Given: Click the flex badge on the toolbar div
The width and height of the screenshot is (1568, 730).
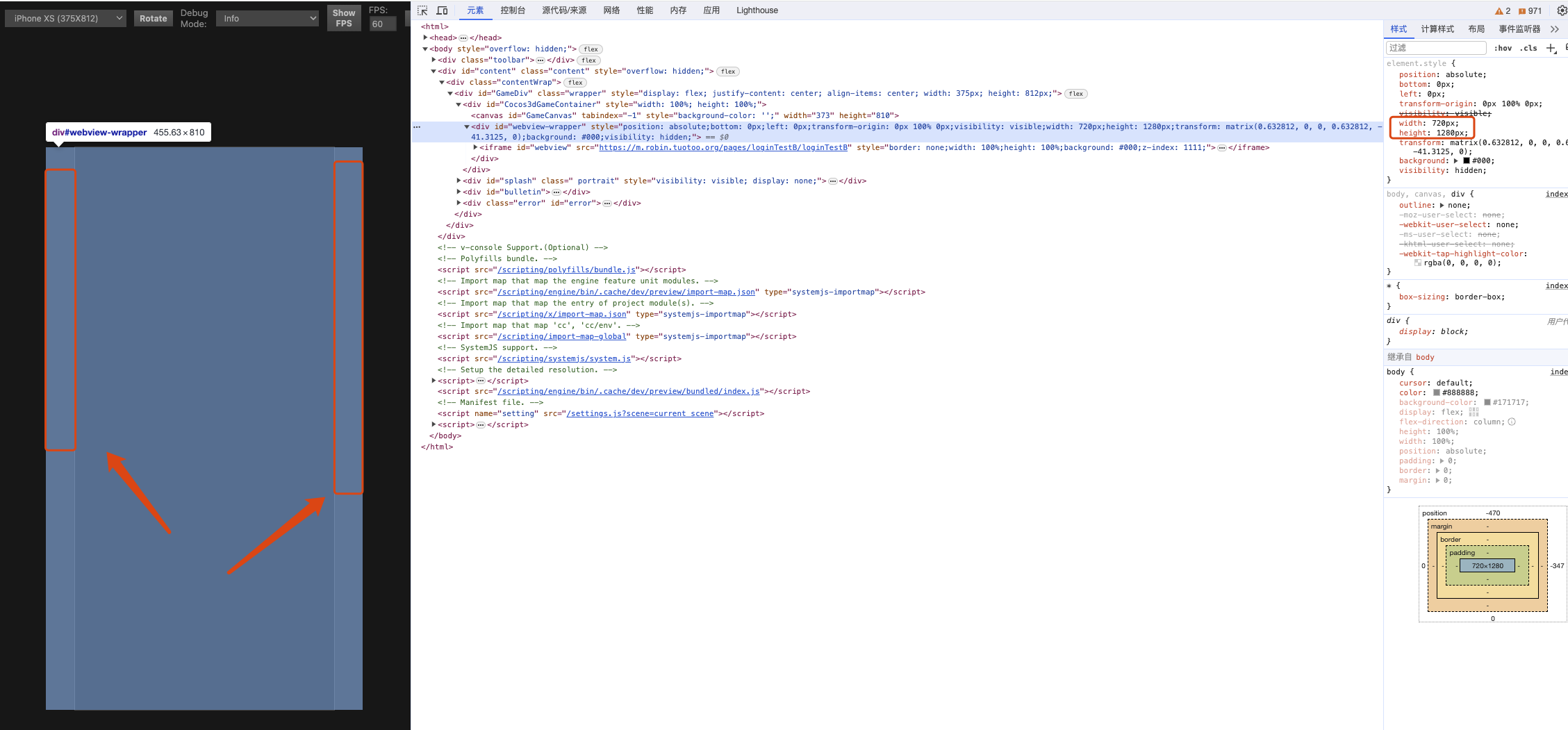Looking at the screenshot, I should point(588,60).
